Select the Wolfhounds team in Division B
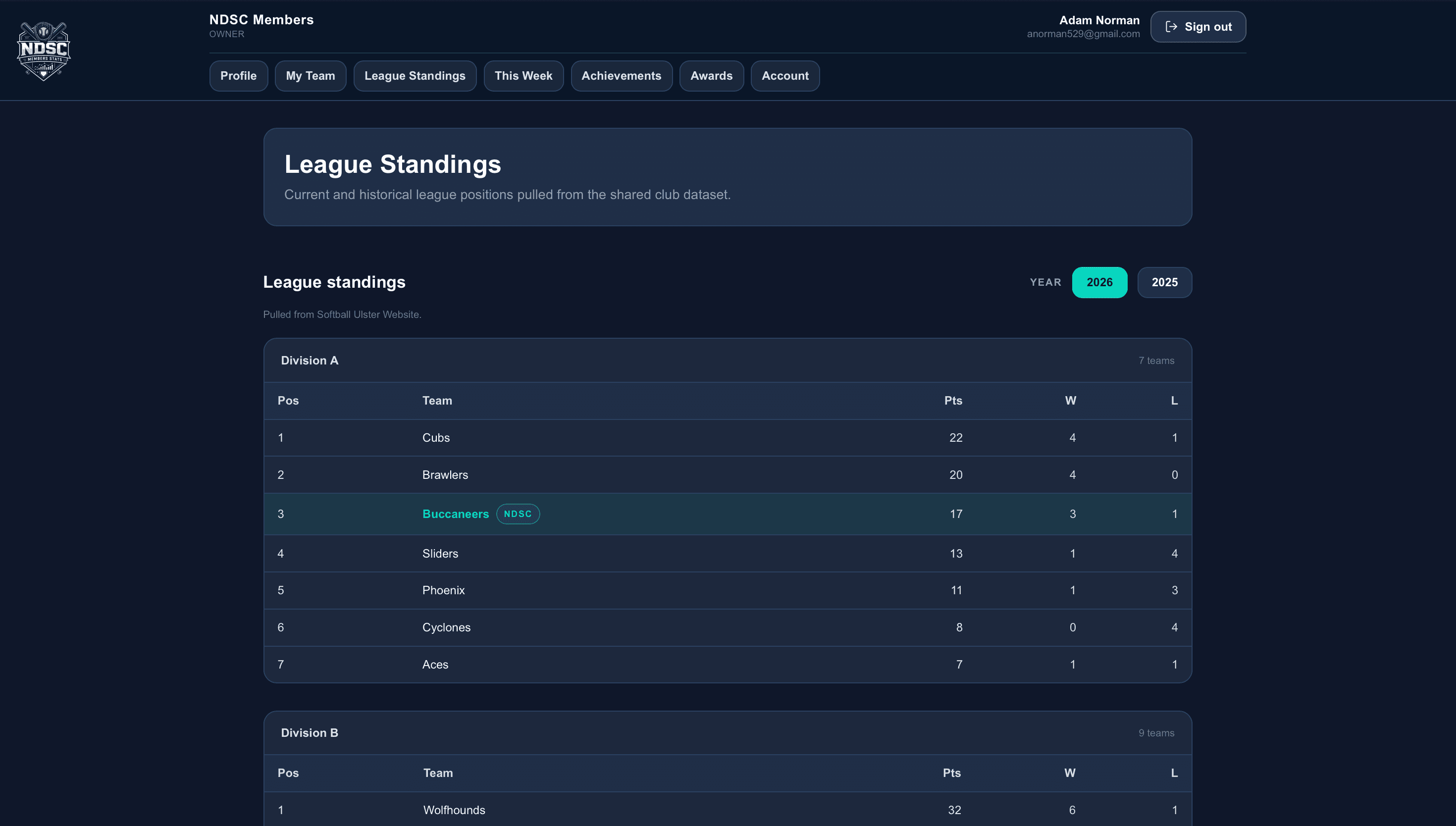The image size is (1456, 826). (x=454, y=810)
